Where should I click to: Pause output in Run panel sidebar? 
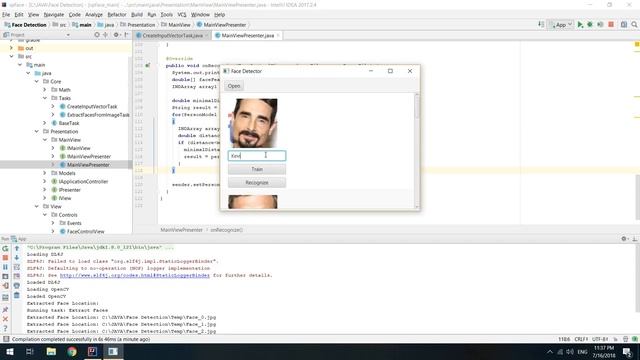[5, 267]
